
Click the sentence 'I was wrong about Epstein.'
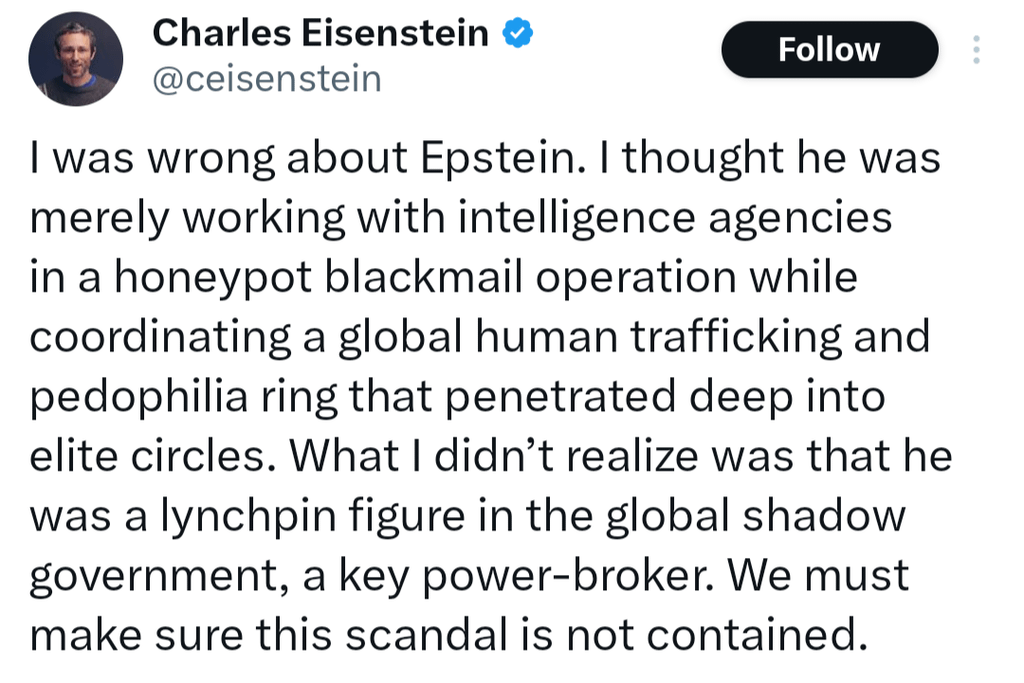point(307,159)
